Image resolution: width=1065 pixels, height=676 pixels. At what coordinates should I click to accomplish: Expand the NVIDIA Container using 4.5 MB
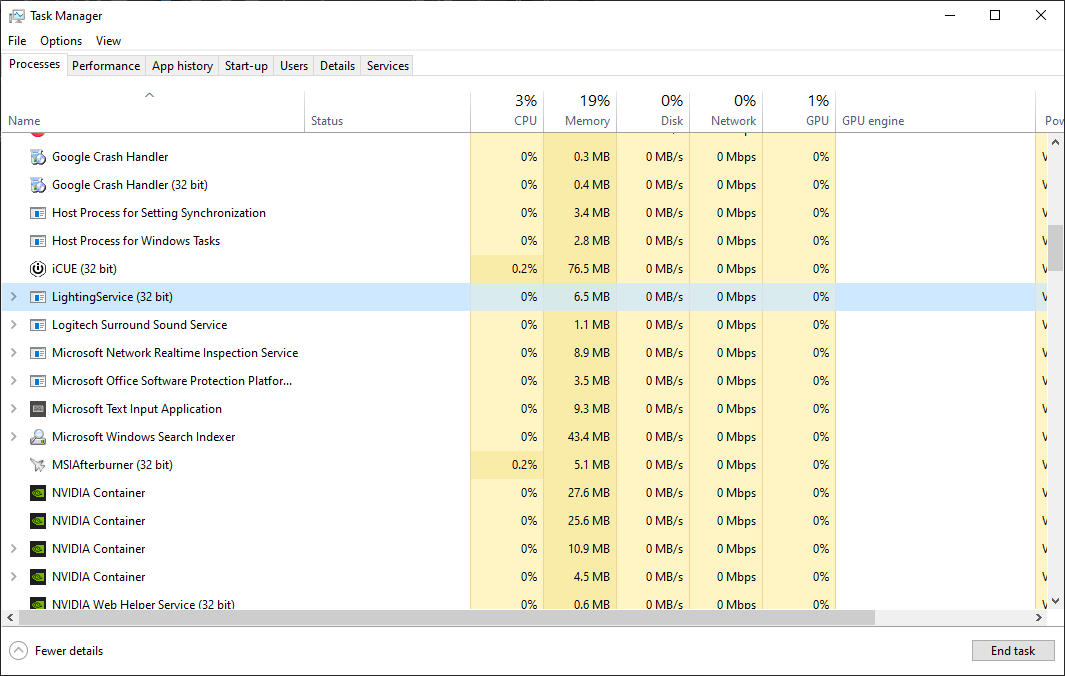tap(14, 576)
